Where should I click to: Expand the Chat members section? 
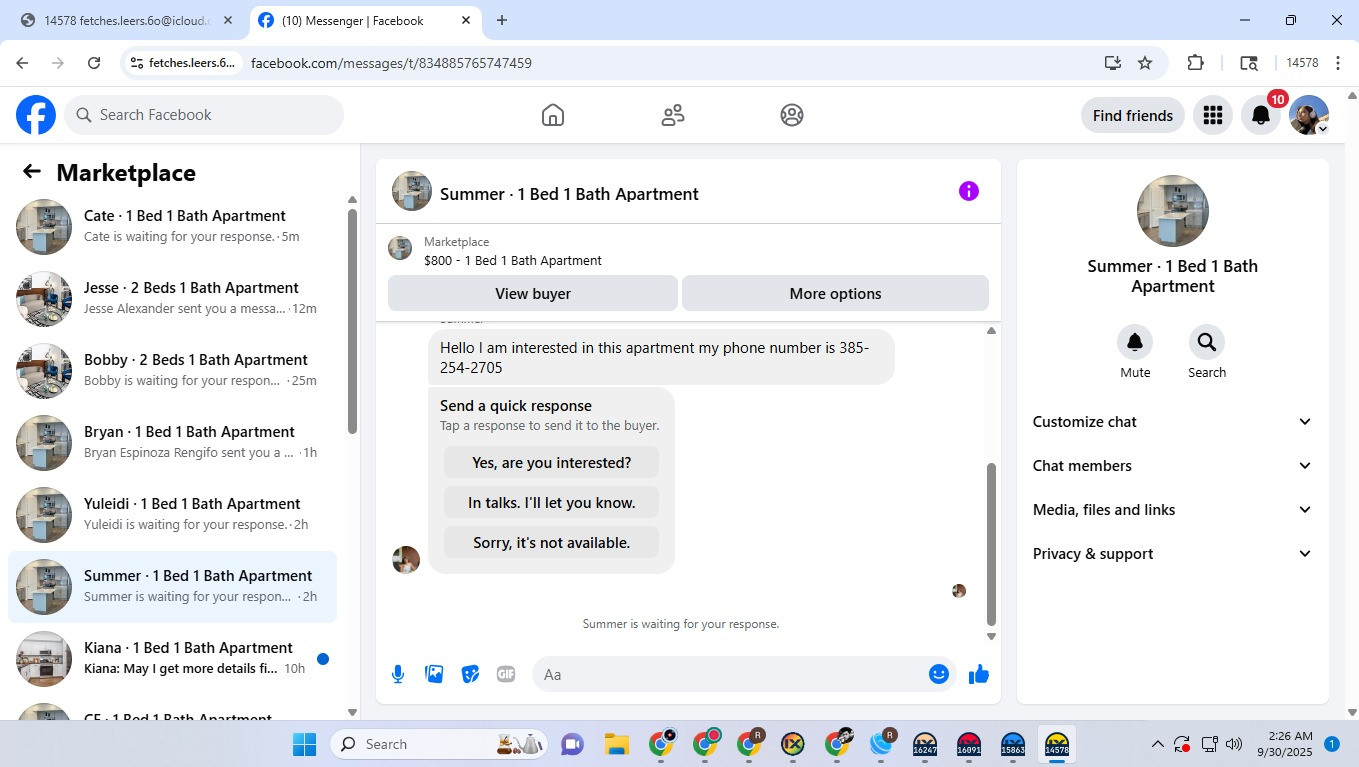point(1173,466)
